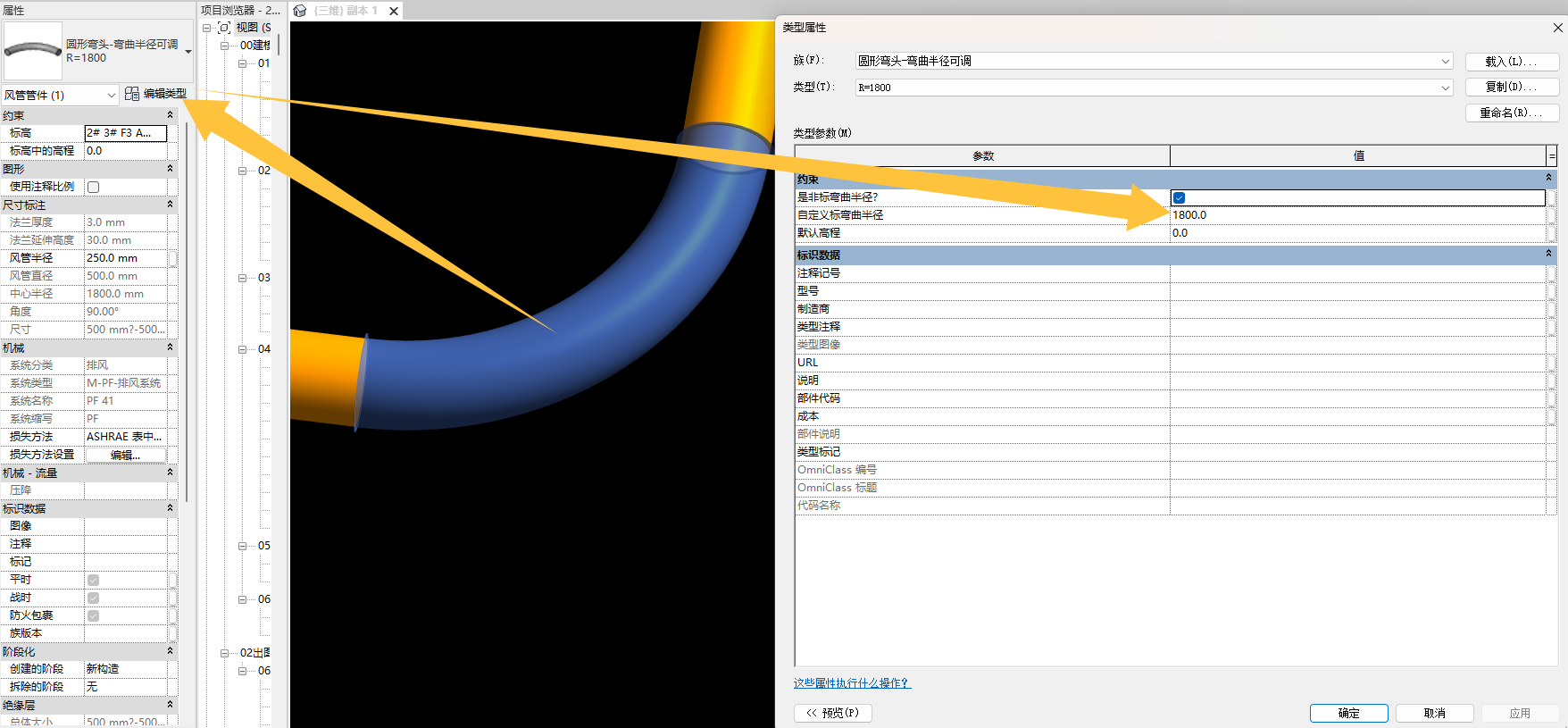Screen dimensions: 1568x728
Task: Click the 确定 OK button
Action: click(1348, 713)
